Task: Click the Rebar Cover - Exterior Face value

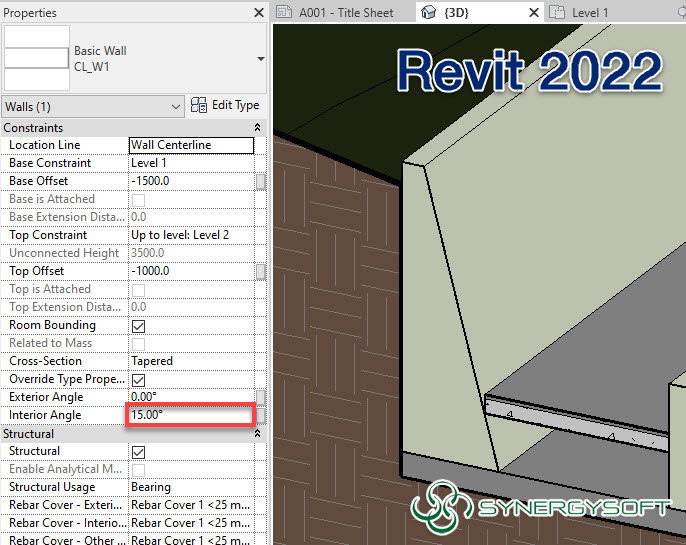Action: point(191,505)
